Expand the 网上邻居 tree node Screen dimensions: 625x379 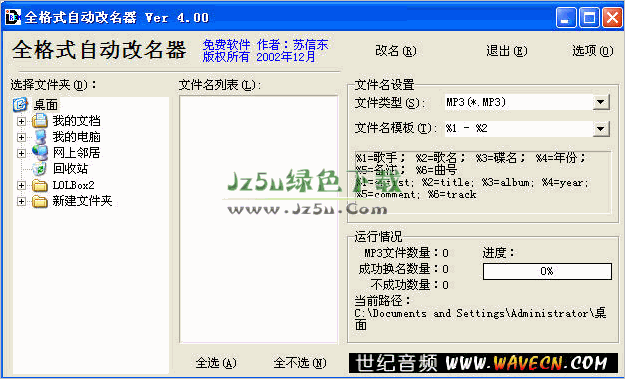22,153
